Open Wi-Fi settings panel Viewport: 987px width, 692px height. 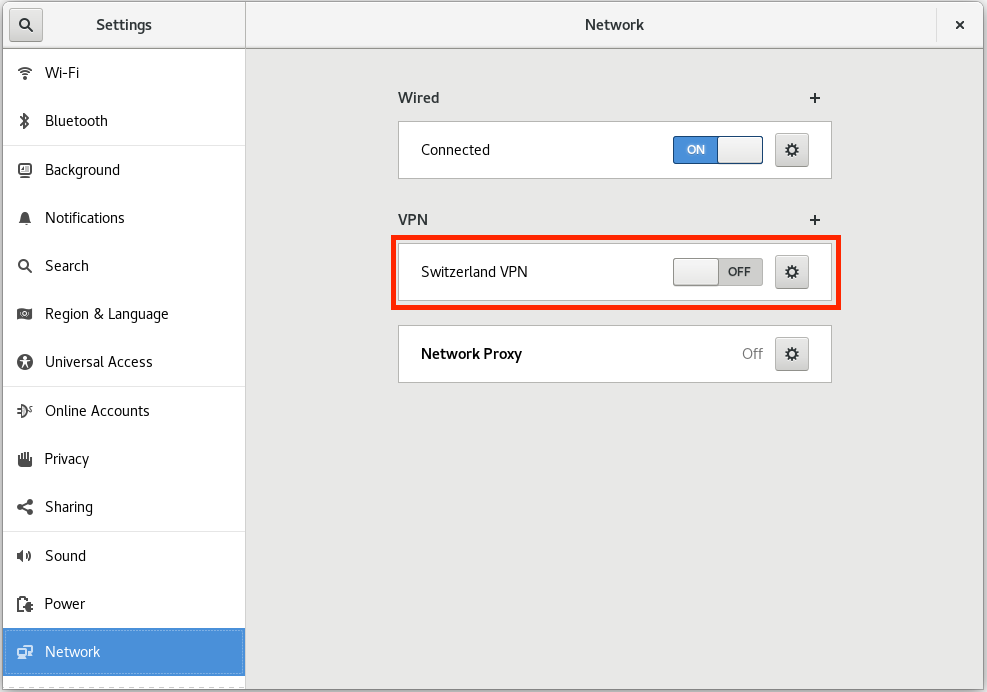[x=124, y=73]
